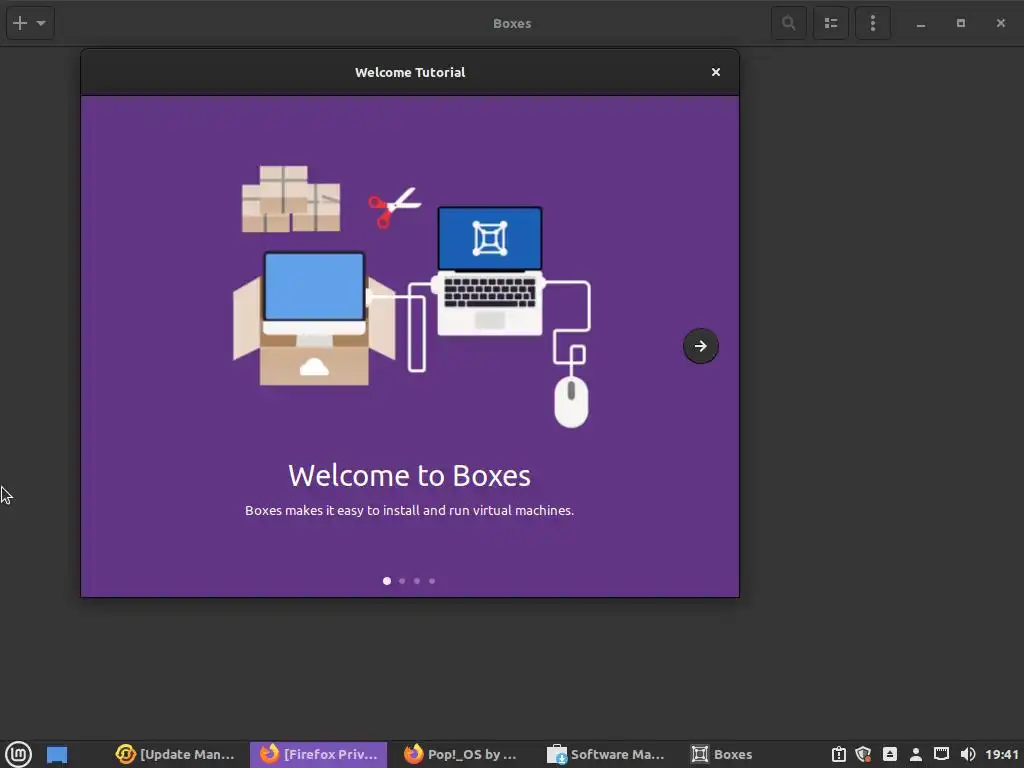Open the sound volume tray icon
This screenshot has width=1024, height=768.
coord(968,754)
